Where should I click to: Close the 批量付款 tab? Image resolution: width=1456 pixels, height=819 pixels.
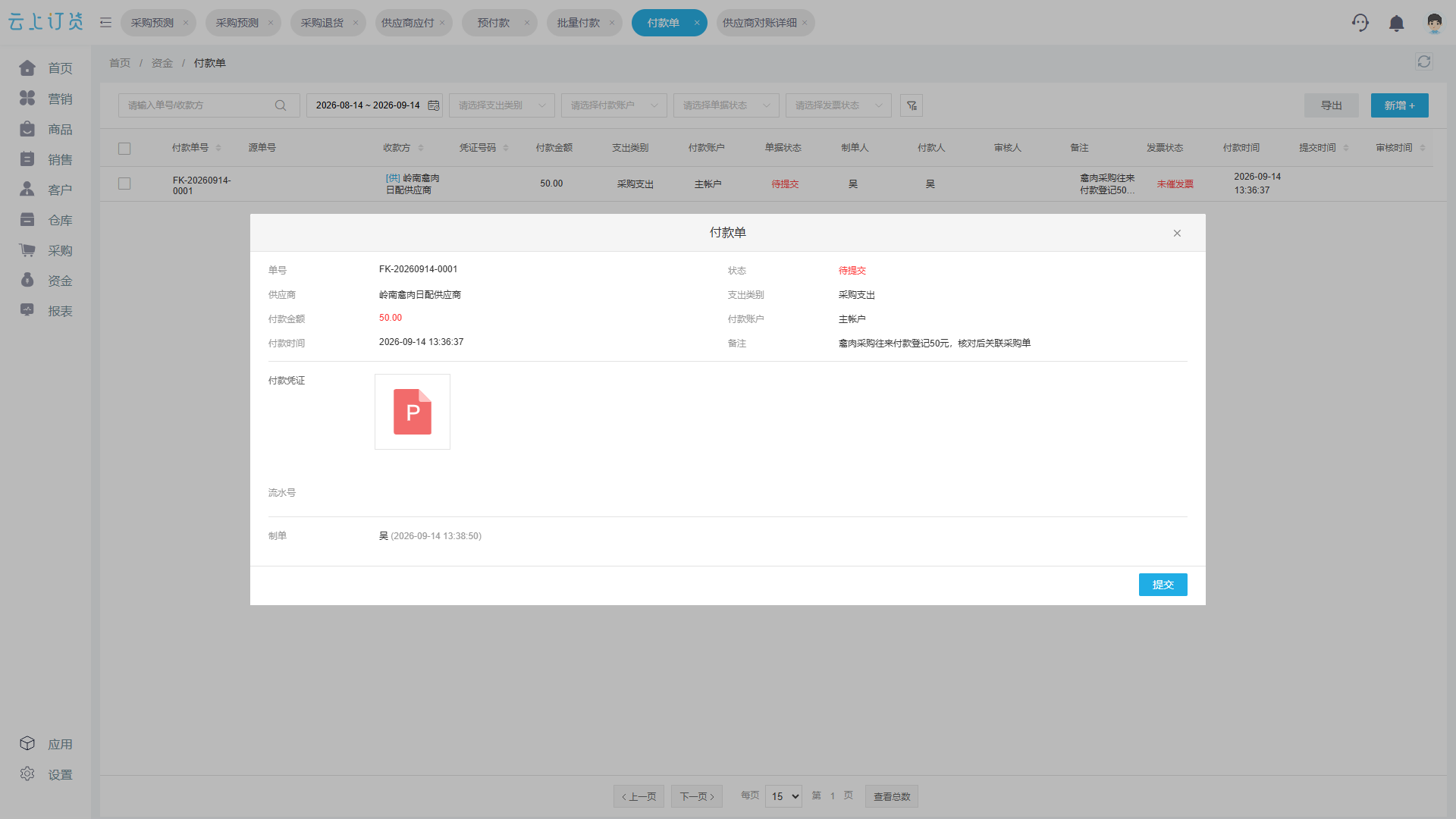[x=611, y=23]
